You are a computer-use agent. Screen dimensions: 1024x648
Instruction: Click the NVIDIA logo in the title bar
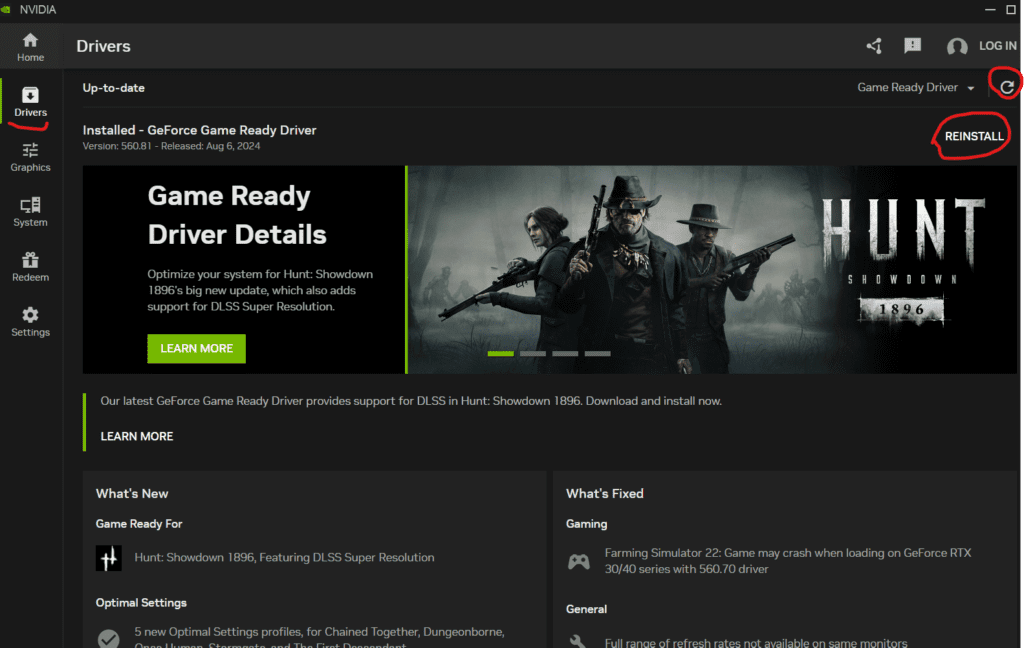[x=6, y=9]
